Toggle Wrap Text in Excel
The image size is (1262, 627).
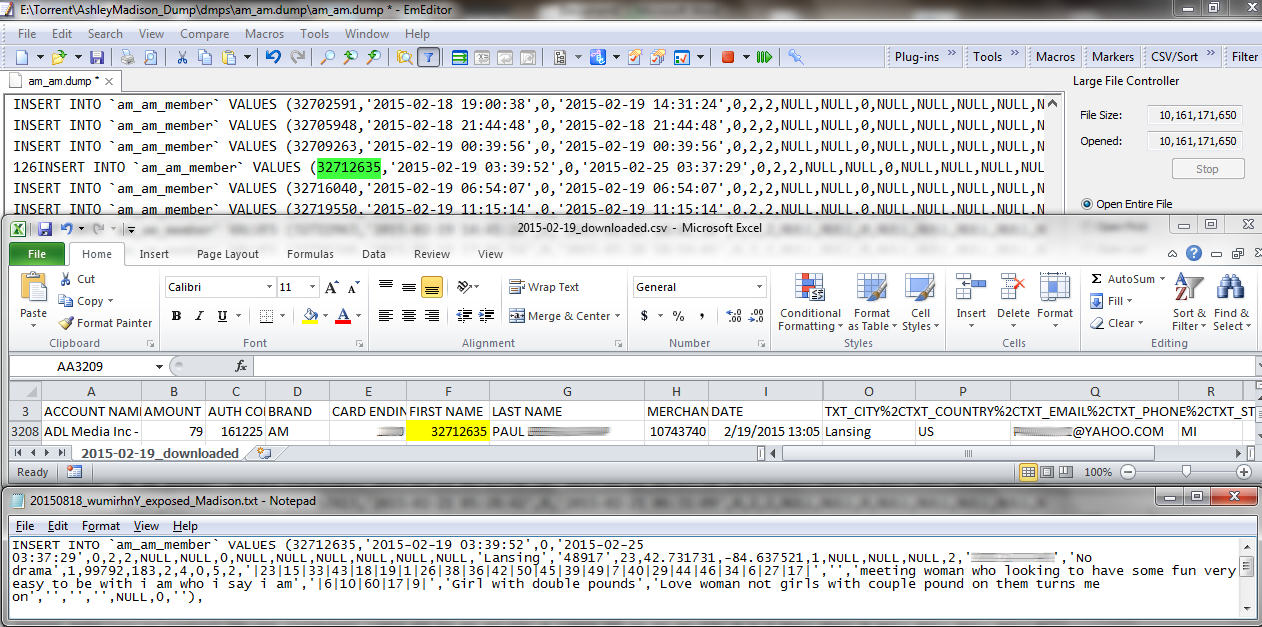[x=544, y=287]
